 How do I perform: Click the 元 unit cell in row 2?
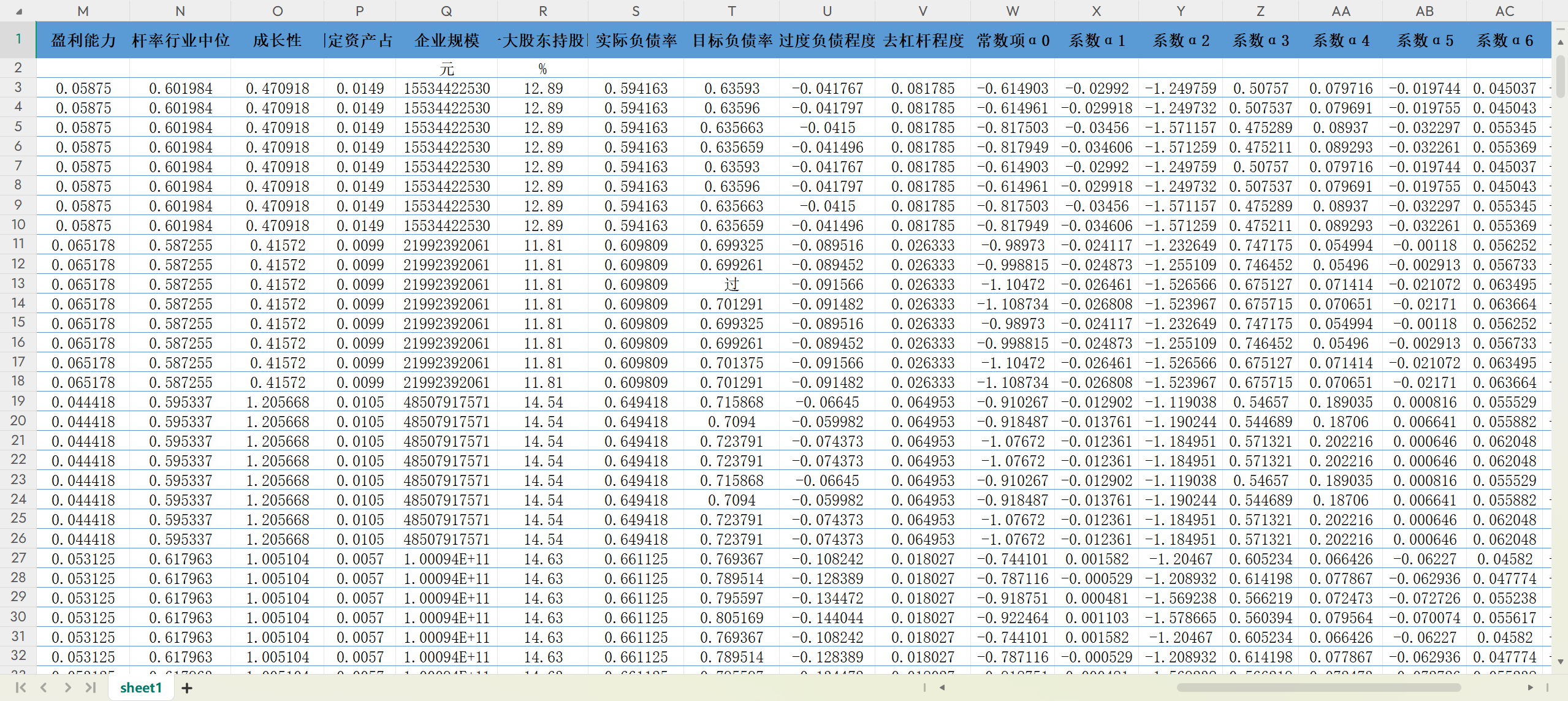tap(446, 69)
